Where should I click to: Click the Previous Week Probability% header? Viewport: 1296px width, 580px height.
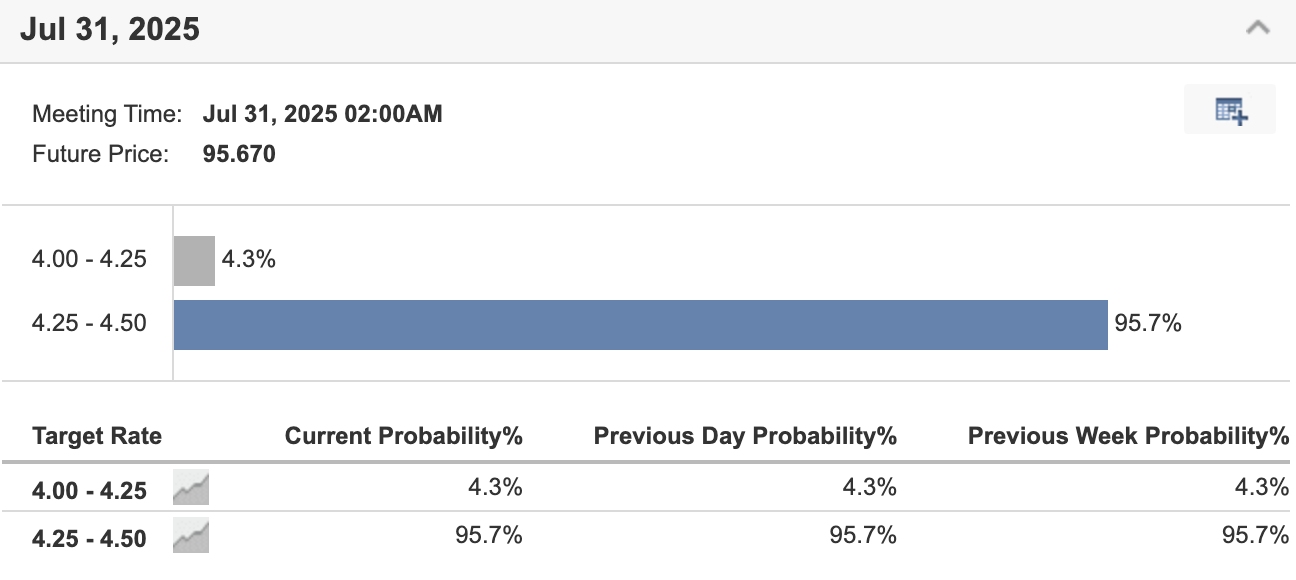click(1126, 436)
